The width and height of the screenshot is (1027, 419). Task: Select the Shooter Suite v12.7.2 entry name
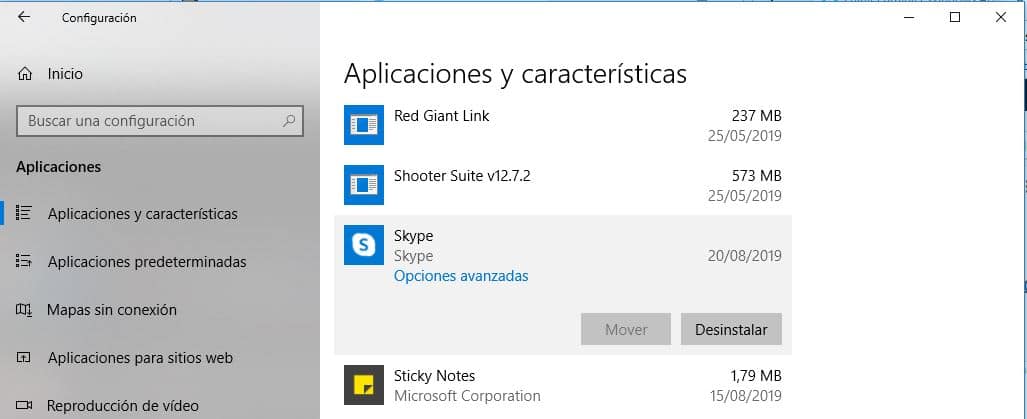462,175
